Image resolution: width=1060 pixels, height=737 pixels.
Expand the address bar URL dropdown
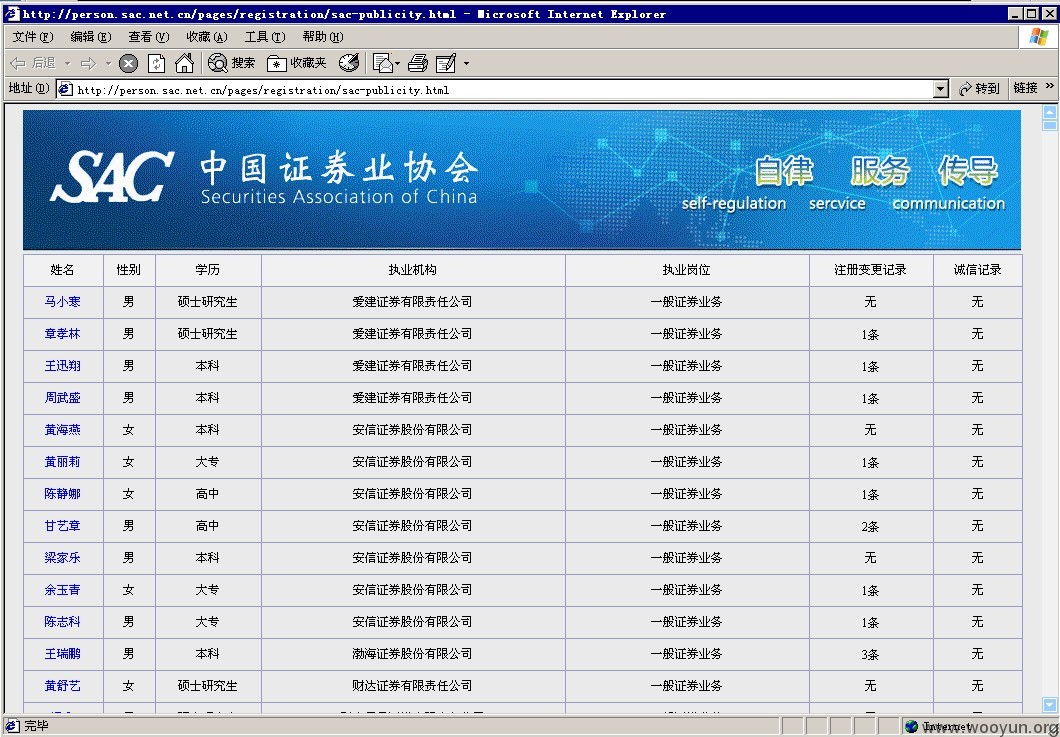click(x=941, y=89)
